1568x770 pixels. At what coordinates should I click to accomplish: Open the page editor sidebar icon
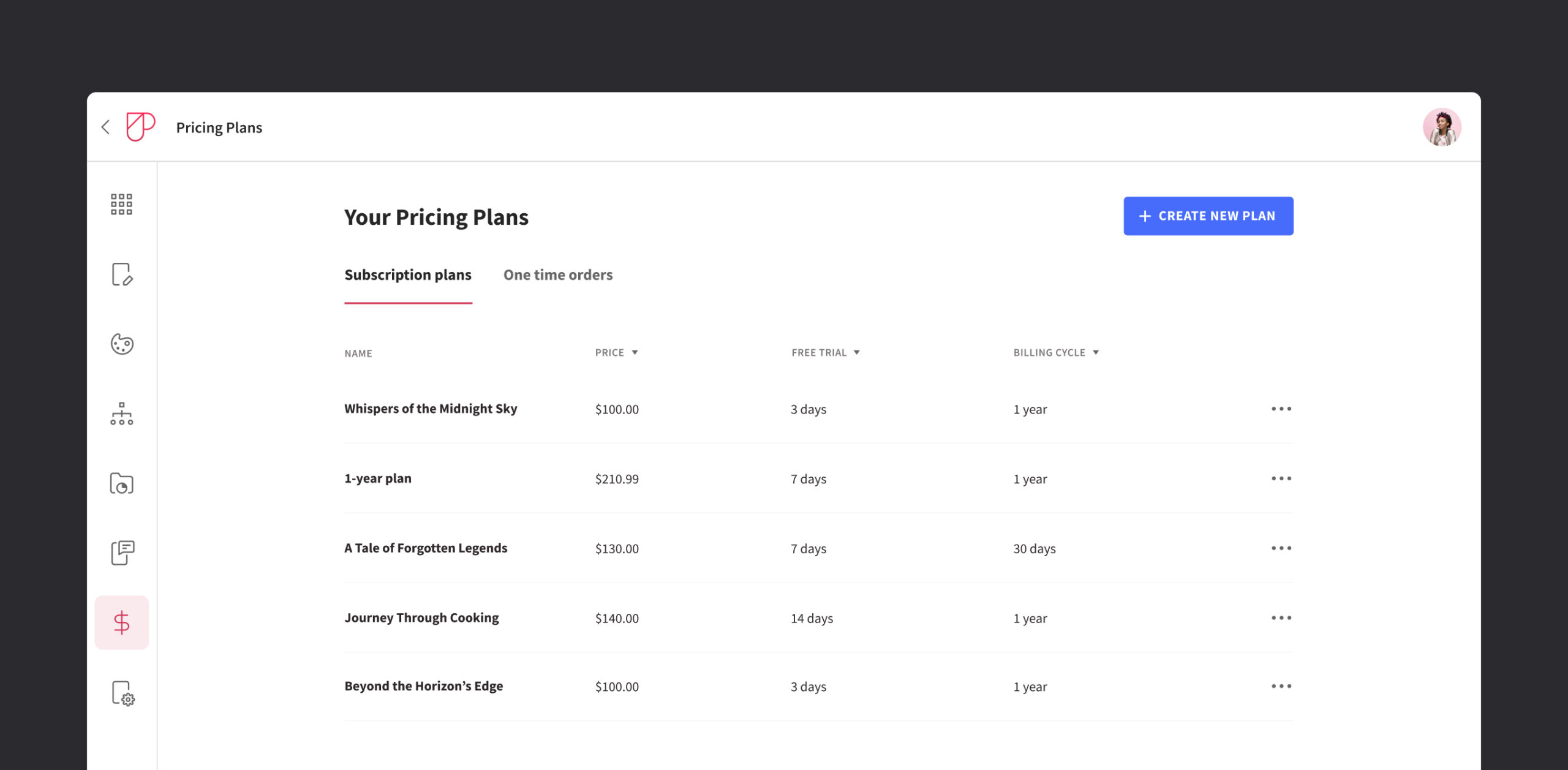pyautogui.click(x=121, y=274)
